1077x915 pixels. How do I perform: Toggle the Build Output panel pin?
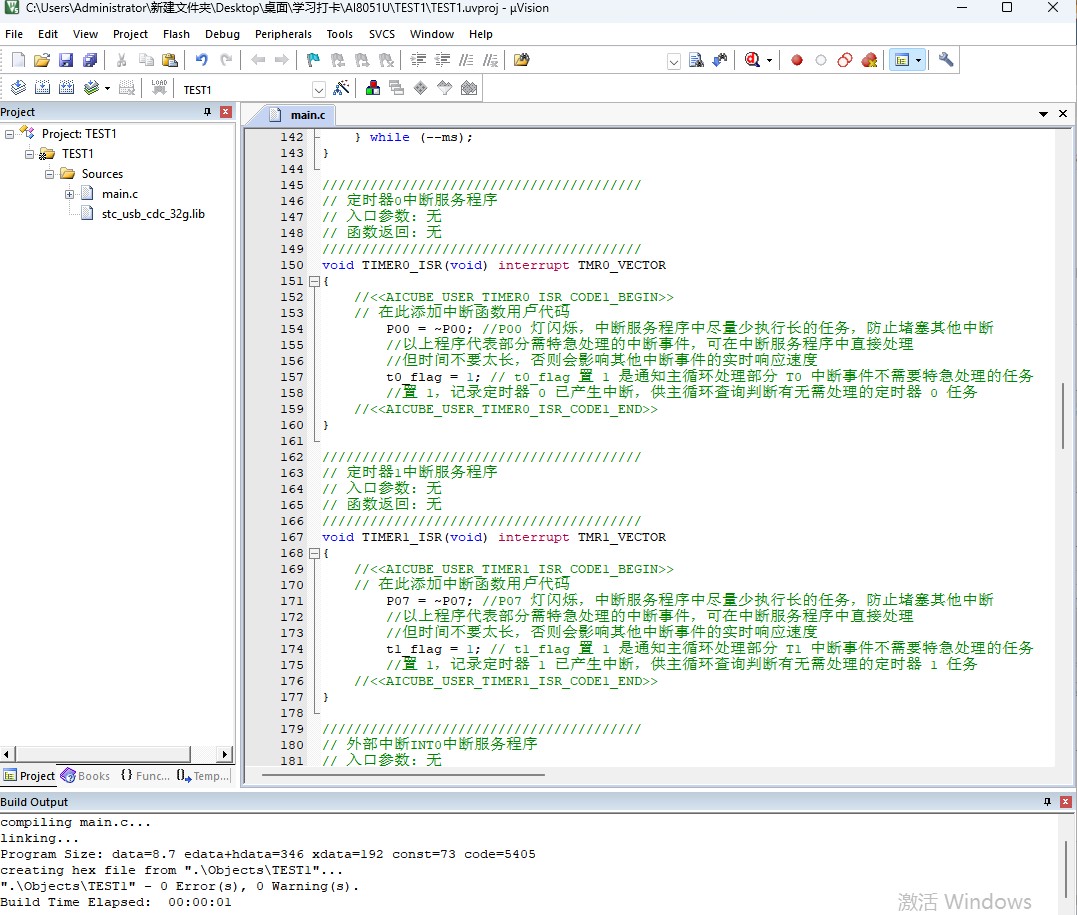click(1047, 802)
